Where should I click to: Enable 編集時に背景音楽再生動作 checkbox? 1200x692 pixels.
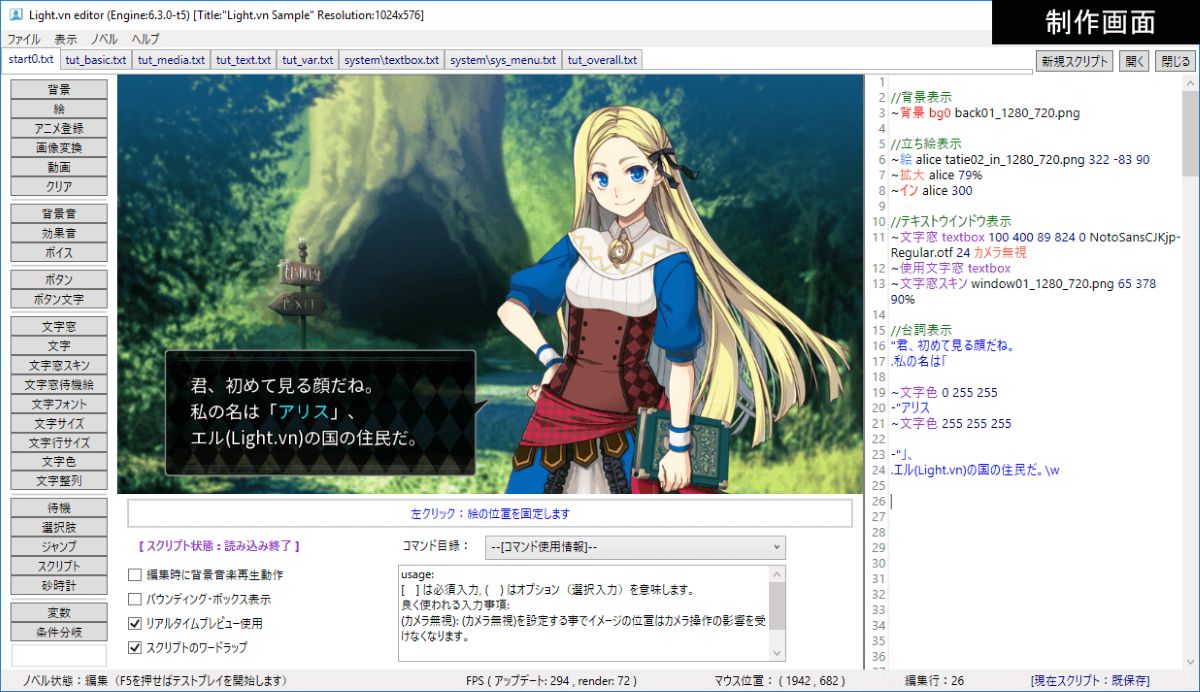coord(135,575)
